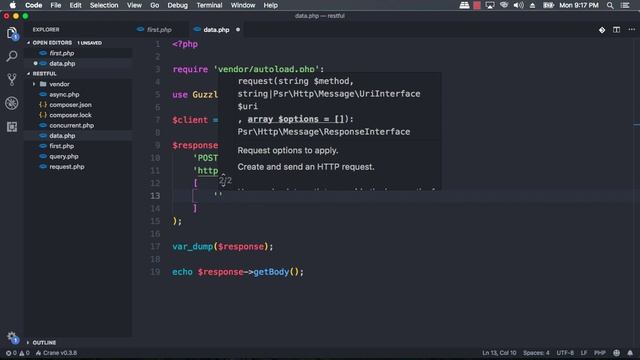Image resolution: width=640 pixels, height=360 pixels.
Task: Open the View menu
Action: tap(134, 5)
